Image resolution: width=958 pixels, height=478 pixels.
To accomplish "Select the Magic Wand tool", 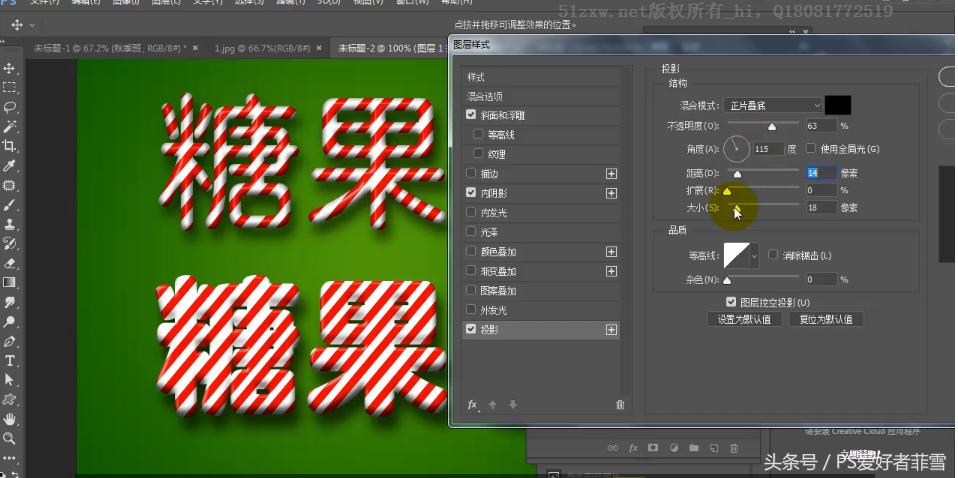I will (9, 127).
